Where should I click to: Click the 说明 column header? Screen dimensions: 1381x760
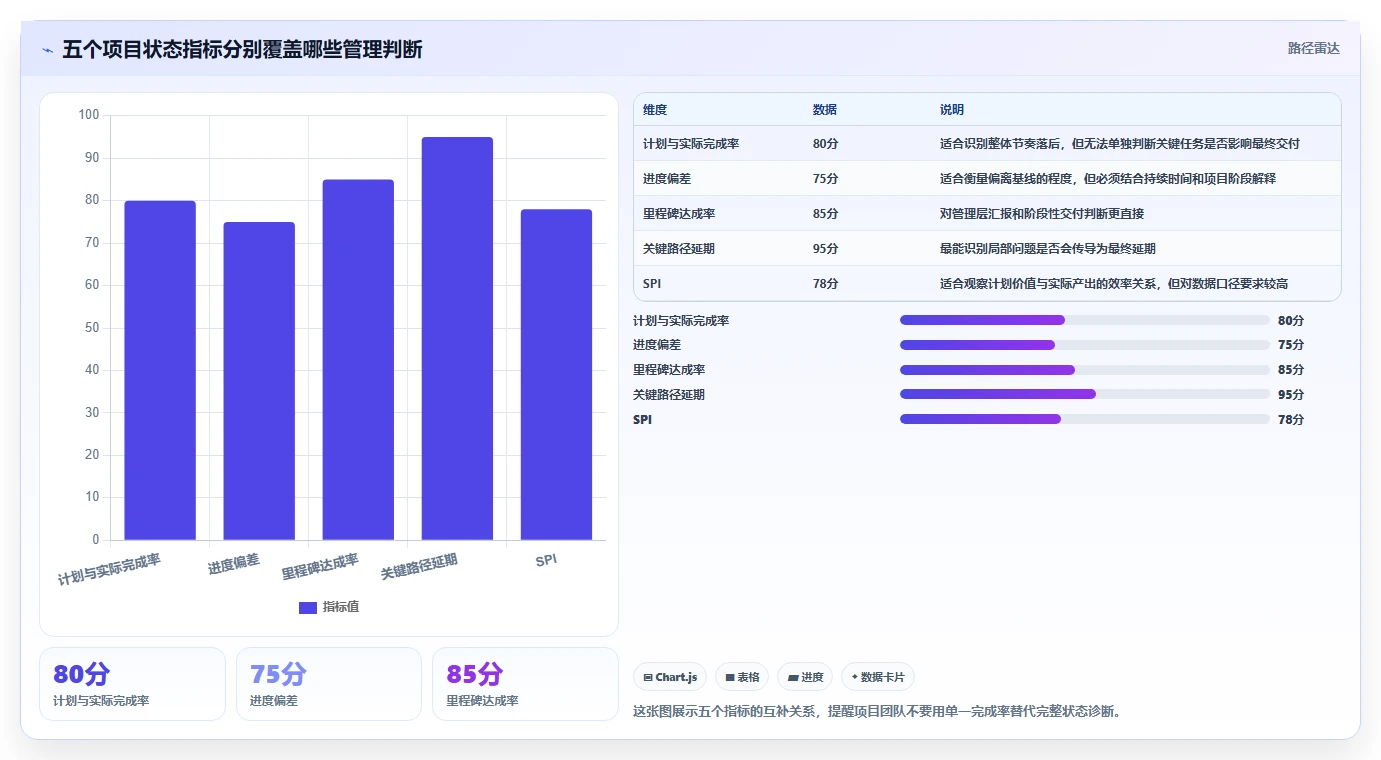pyautogui.click(x=952, y=110)
